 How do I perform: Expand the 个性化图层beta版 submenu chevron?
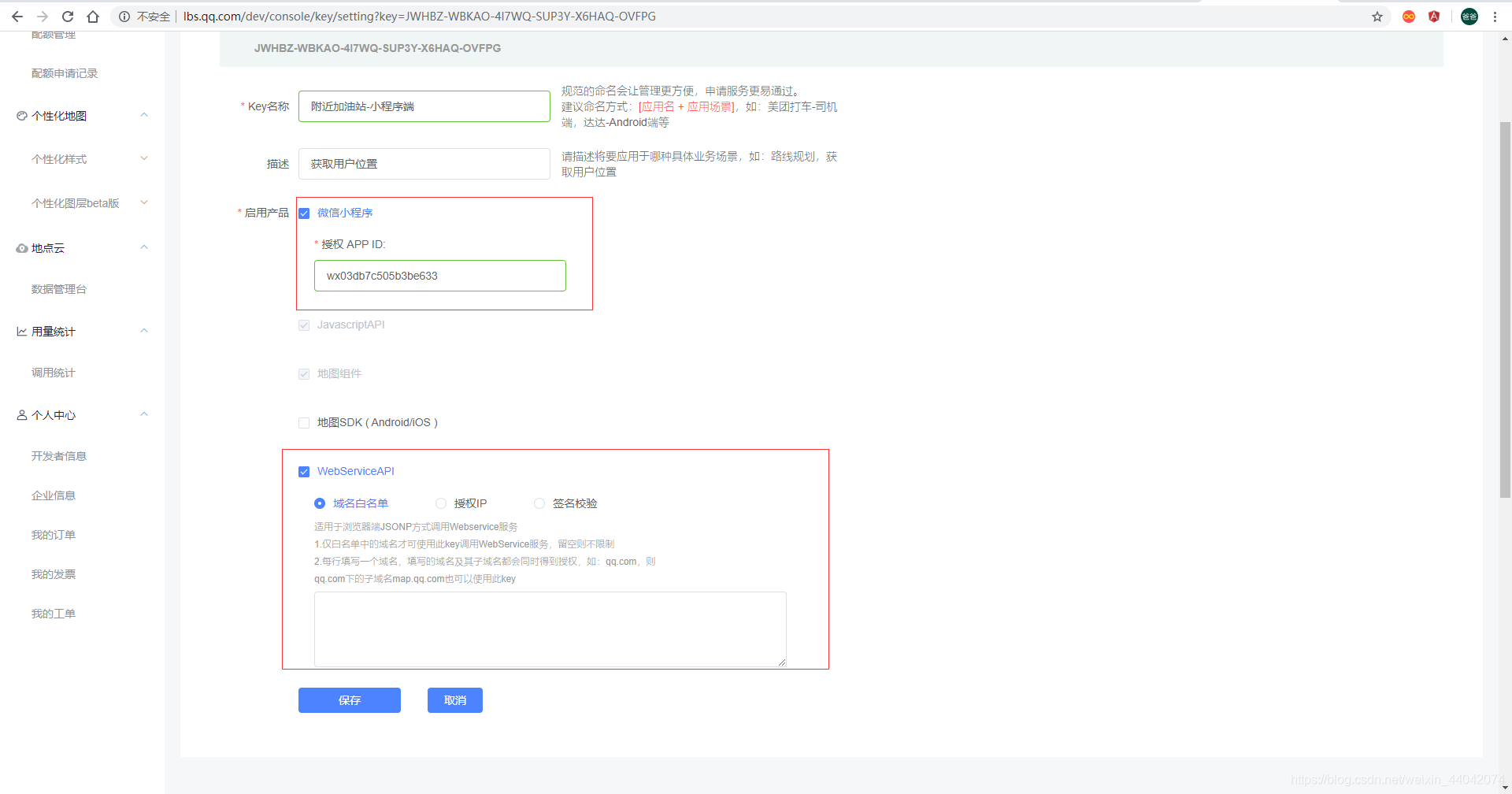coord(144,202)
